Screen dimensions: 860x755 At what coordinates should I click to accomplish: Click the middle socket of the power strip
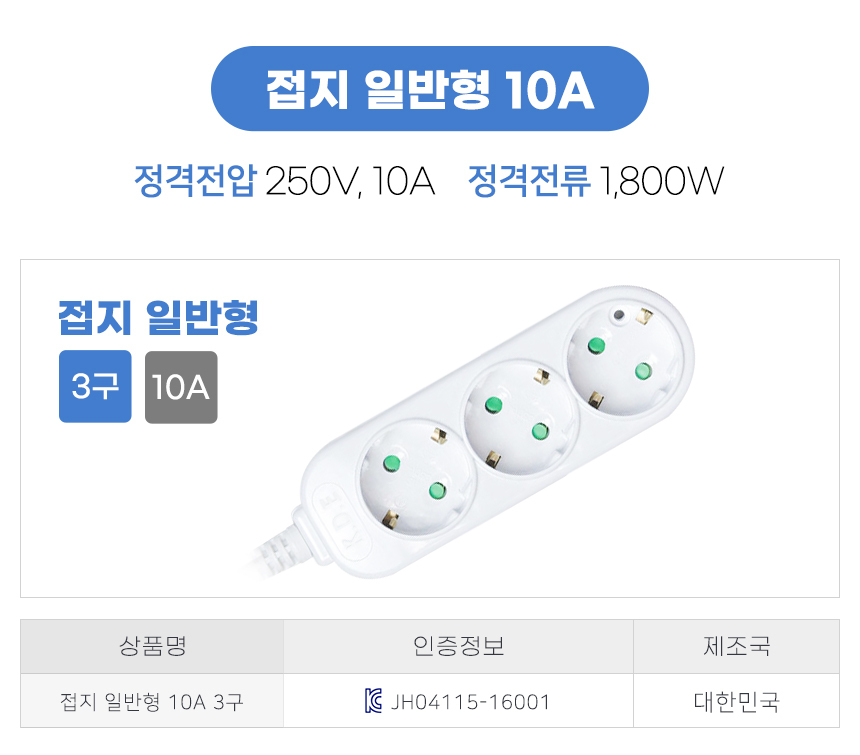(517, 420)
